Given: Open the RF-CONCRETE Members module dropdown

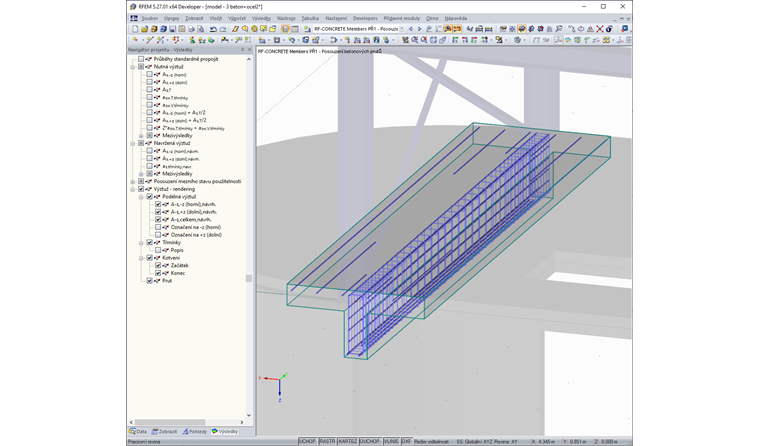Looking at the screenshot, I should [x=400, y=29].
